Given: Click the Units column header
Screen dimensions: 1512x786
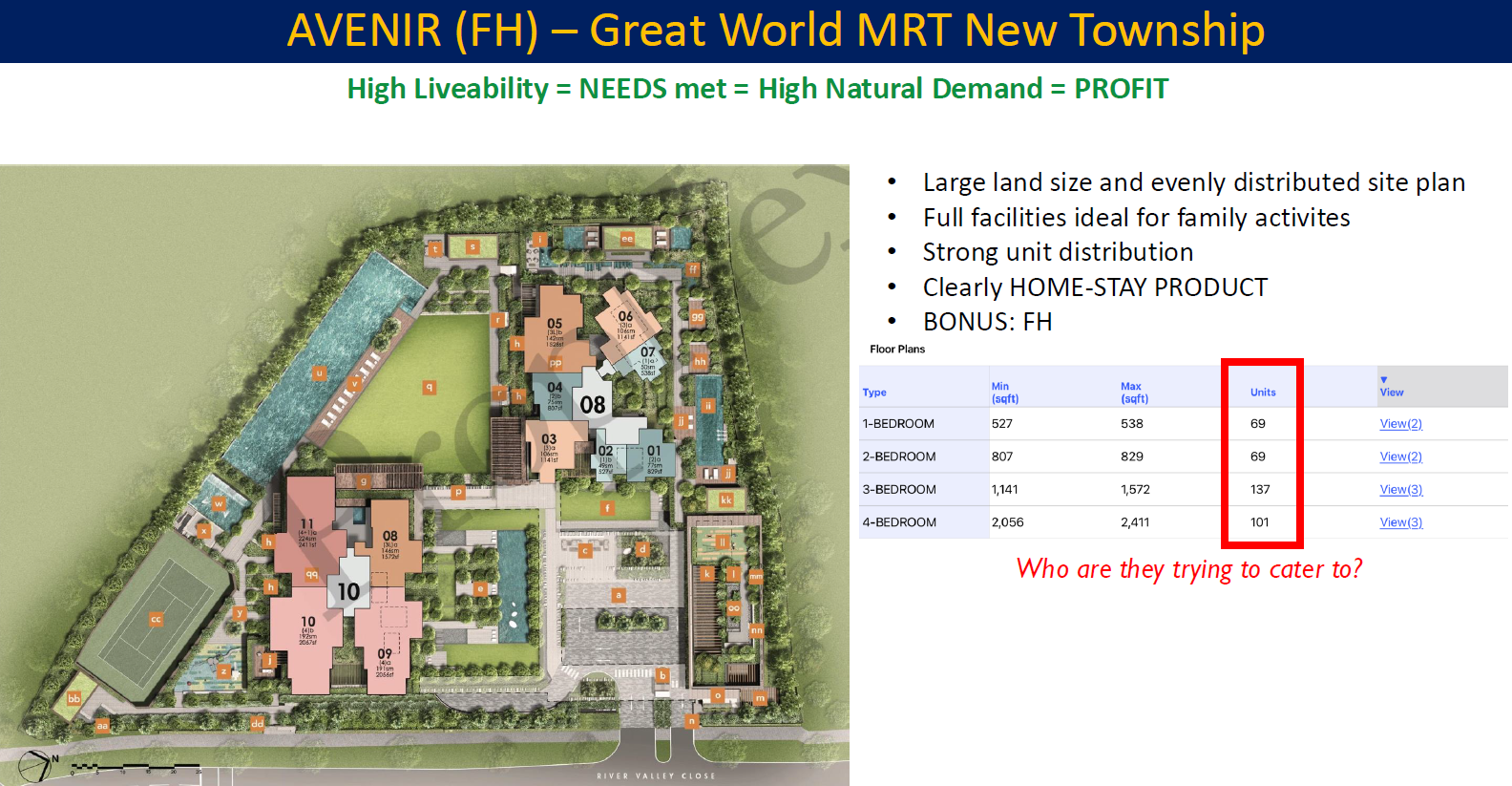Looking at the screenshot, I should 1263,393.
